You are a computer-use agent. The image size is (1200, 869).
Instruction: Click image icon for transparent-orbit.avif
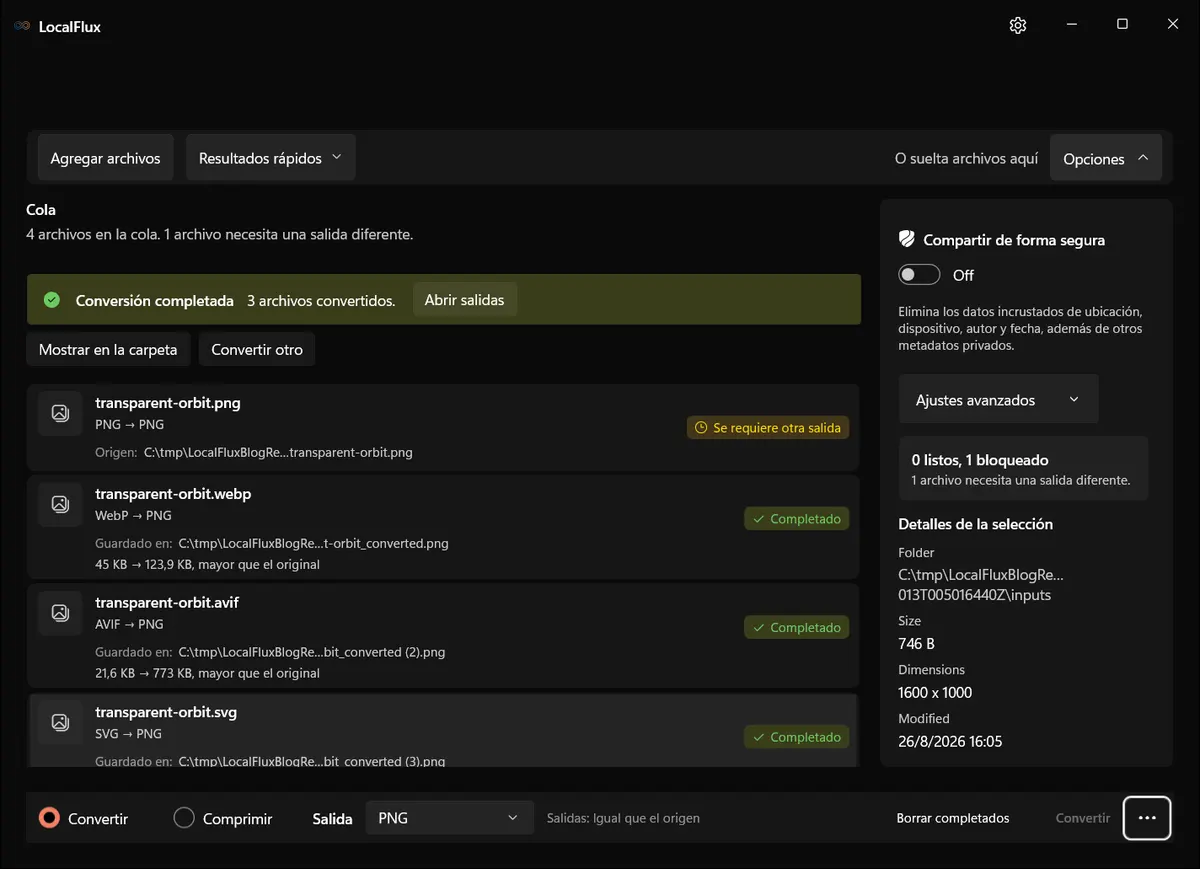[60, 613]
